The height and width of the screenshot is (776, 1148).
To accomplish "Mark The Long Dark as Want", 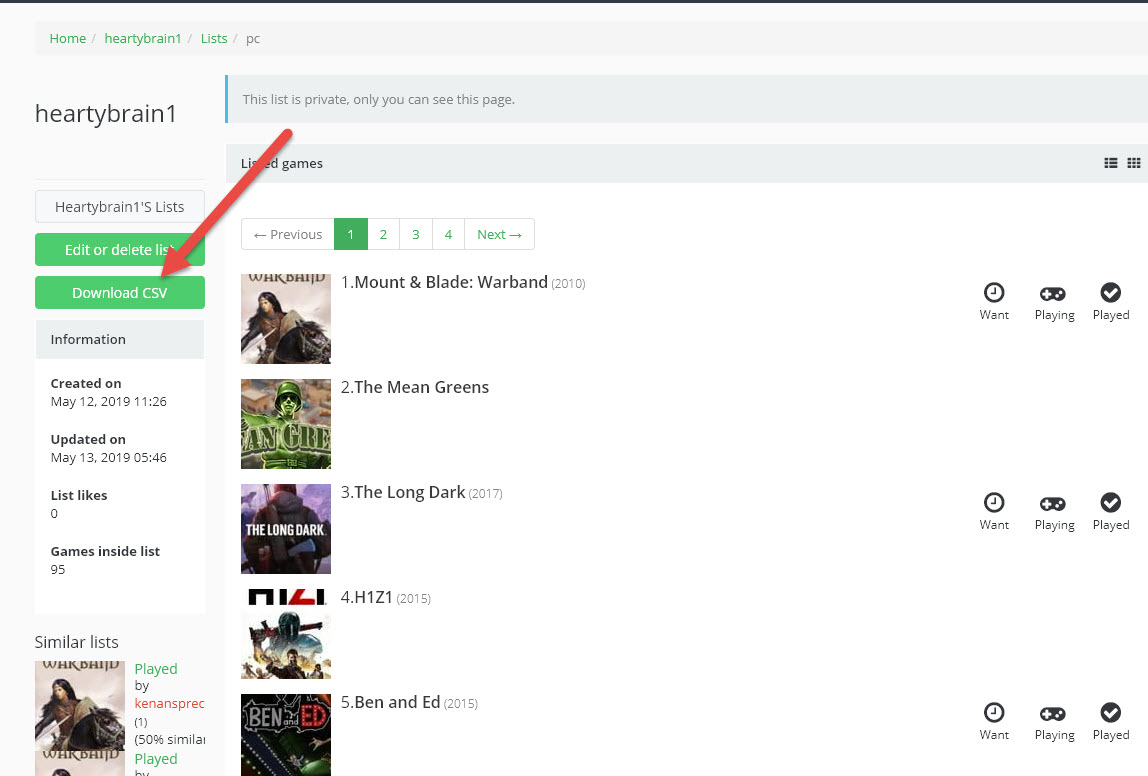I will (x=994, y=512).
